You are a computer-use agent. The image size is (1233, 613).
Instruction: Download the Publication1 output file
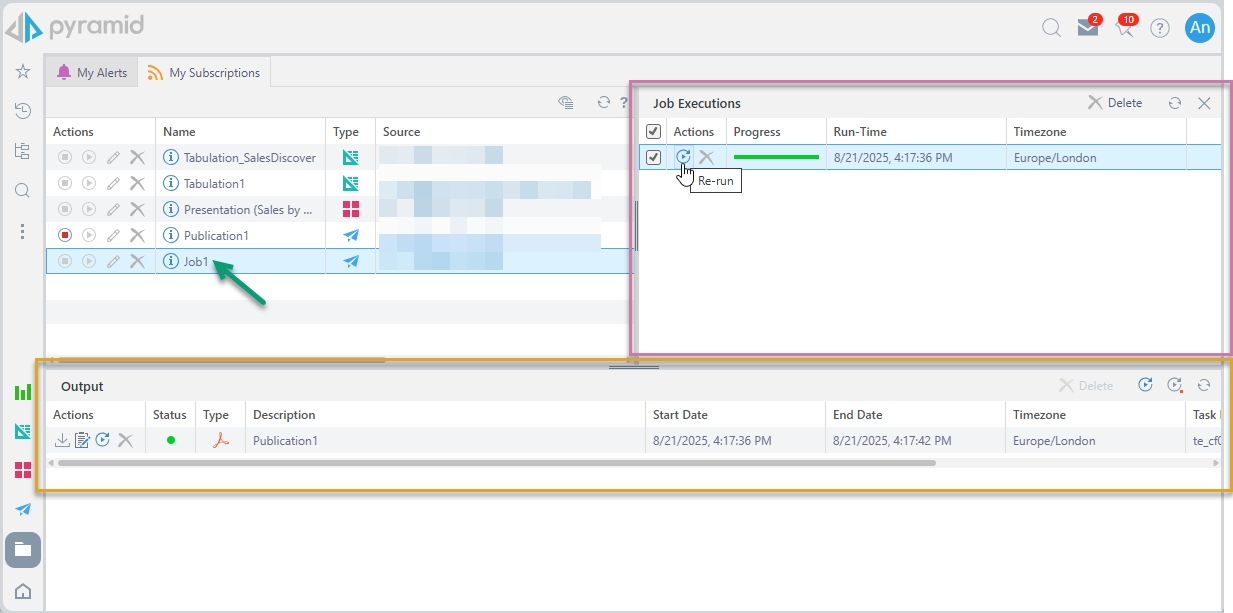tap(62, 440)
